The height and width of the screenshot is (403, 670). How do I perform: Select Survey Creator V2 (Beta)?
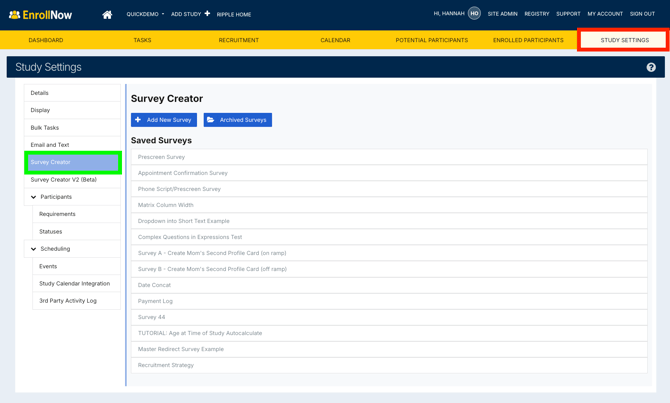[63, 180]
